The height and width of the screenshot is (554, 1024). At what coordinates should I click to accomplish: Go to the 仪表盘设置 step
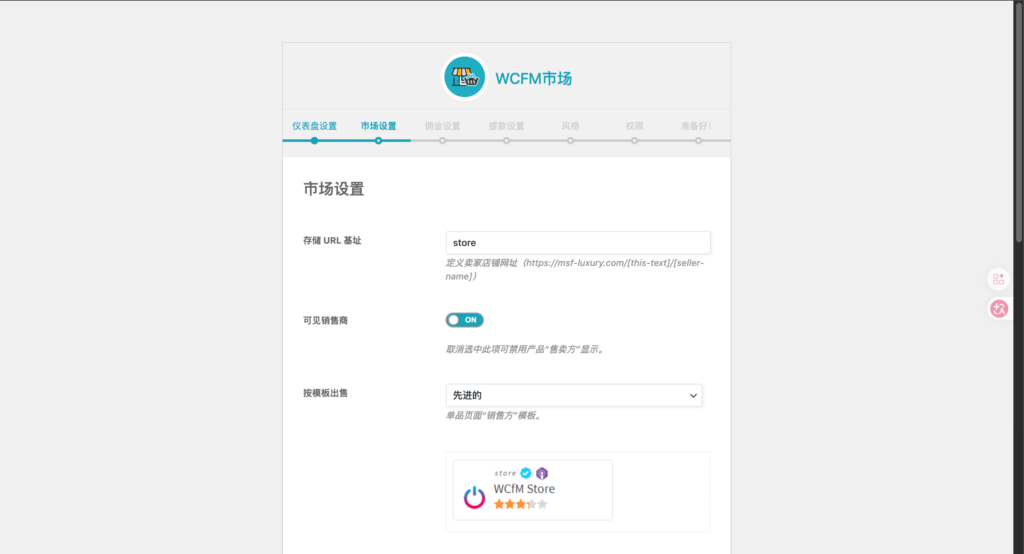point(314,126)
